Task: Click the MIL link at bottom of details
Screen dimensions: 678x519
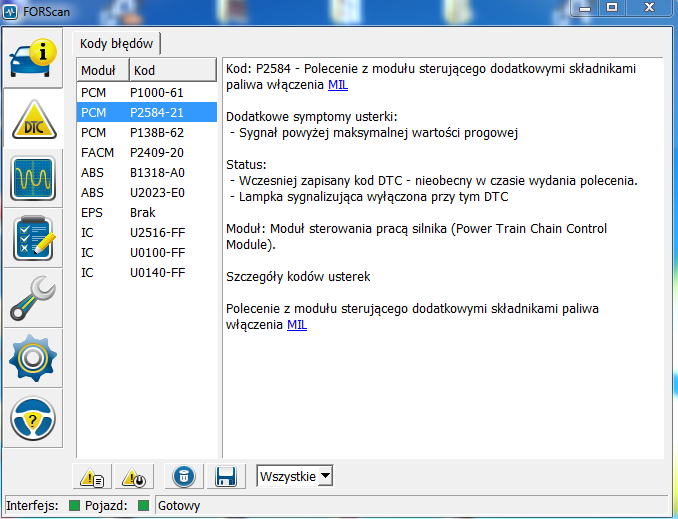Action: click(297, 325)
